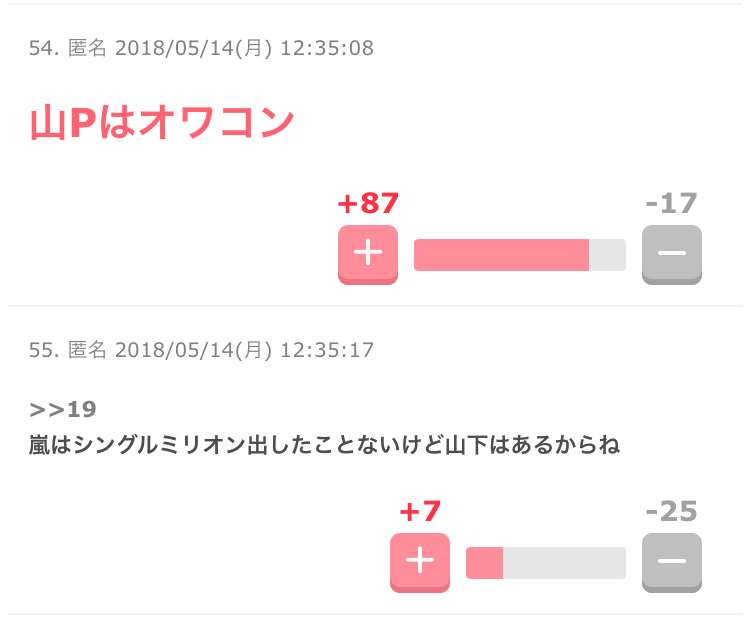
Task: Click the -25 downvote count
Action: (672, 511)
